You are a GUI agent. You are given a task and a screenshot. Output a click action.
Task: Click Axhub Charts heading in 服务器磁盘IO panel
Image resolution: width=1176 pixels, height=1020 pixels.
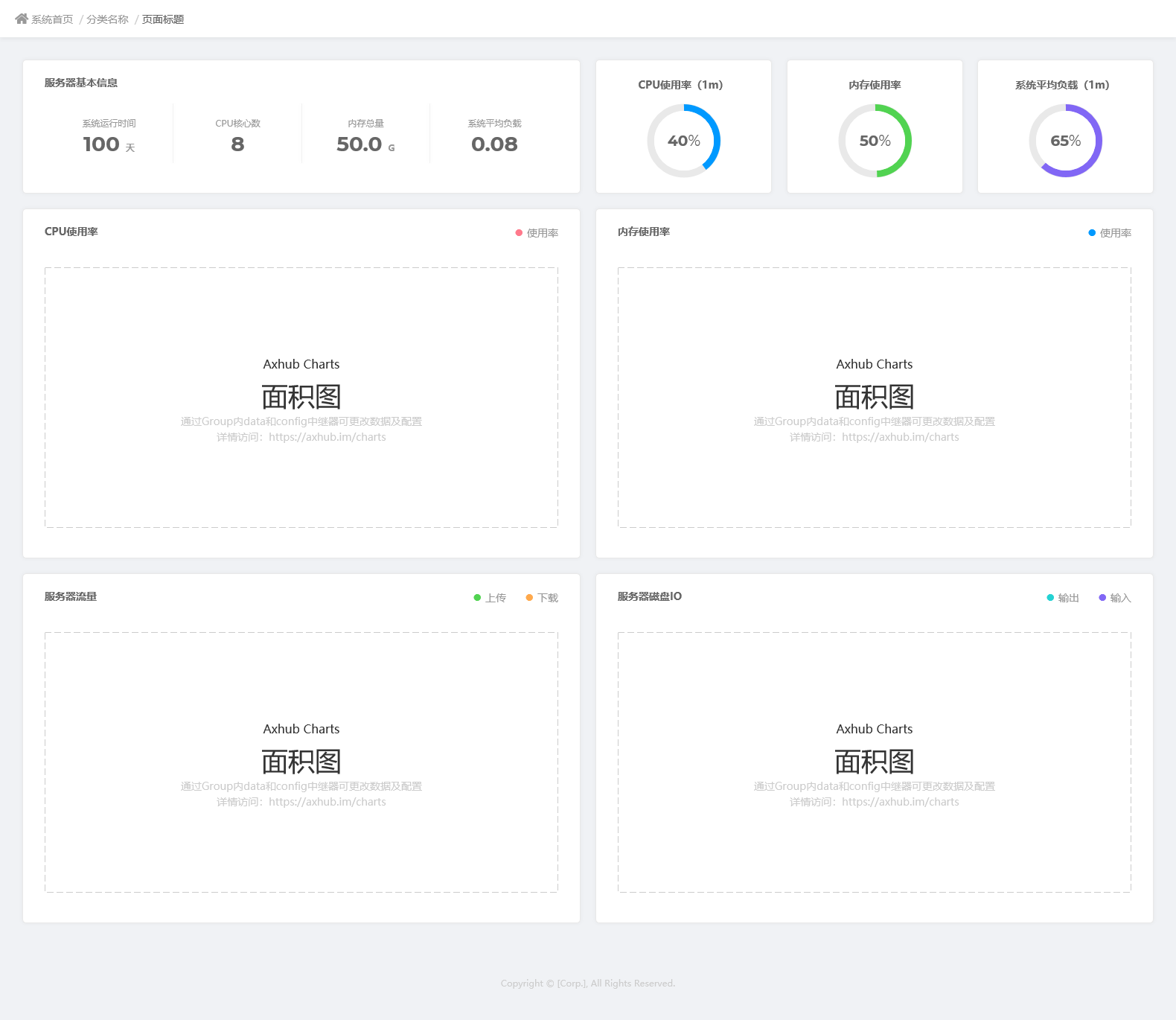point(875,729)
